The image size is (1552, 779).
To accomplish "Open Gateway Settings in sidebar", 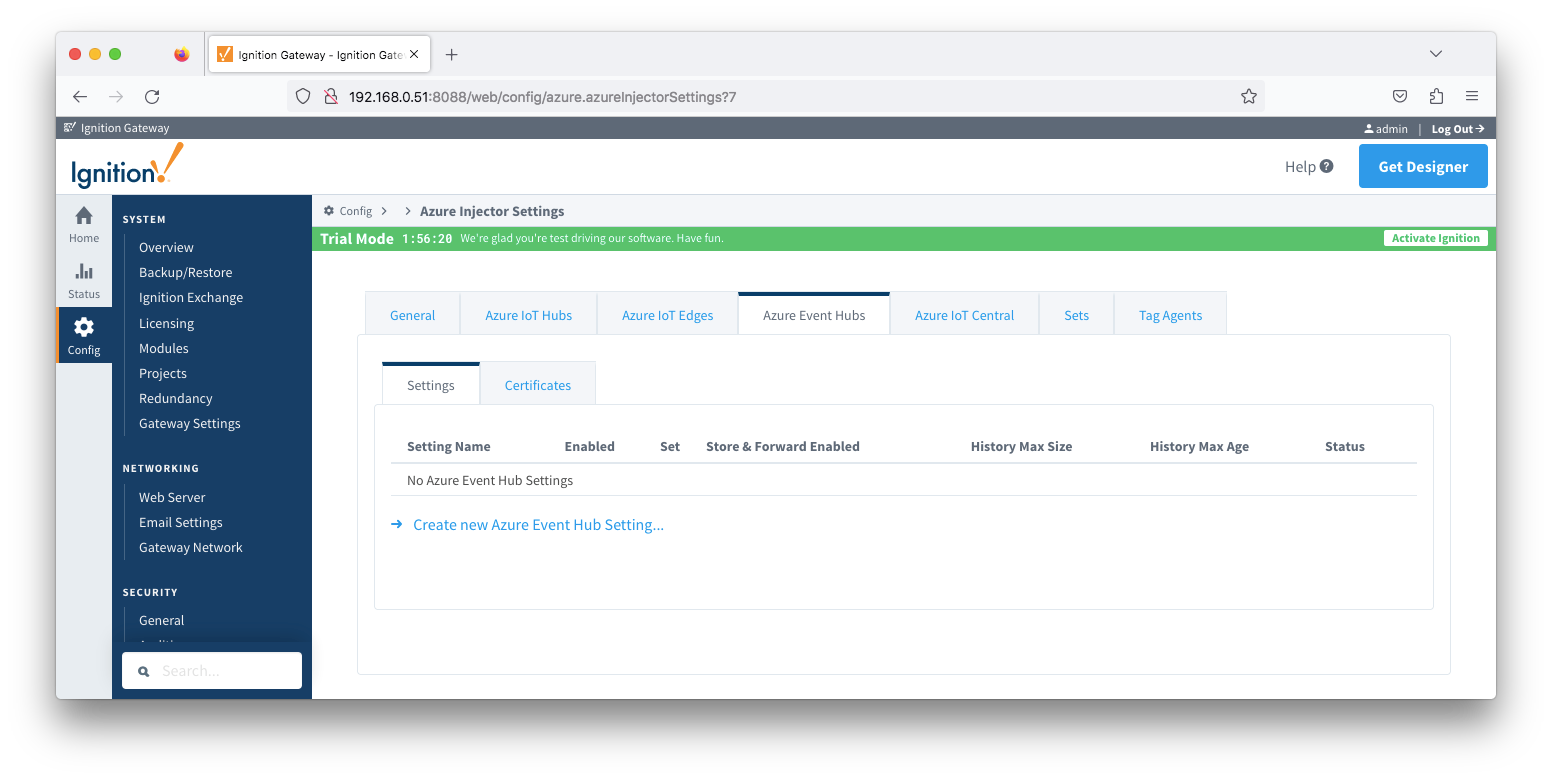I will [189, 423].
